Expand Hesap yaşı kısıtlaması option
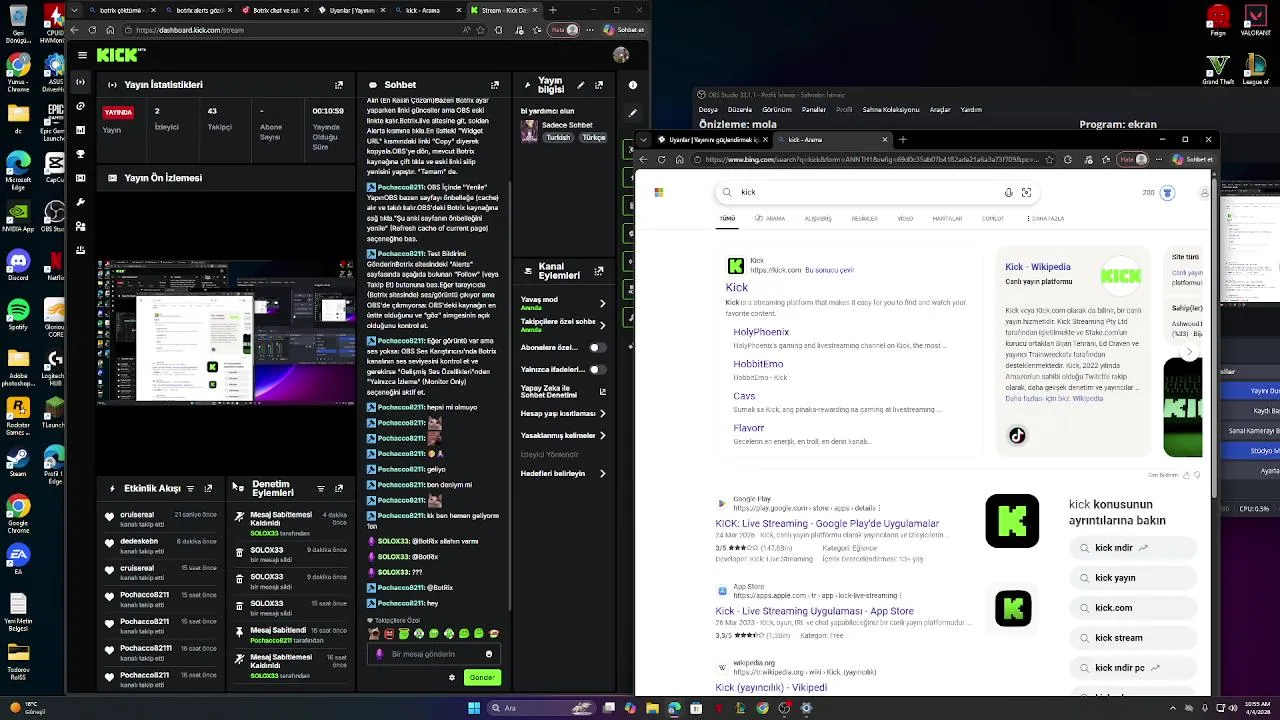The height and width of the screenshot is (720, 1280). tap(602, 413)
